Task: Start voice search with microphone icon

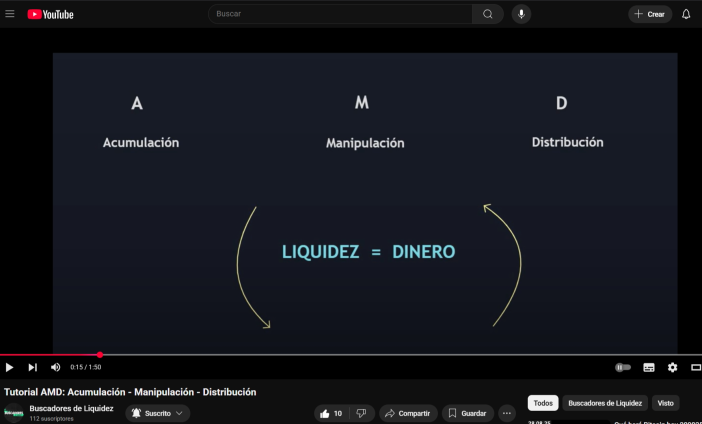Action: click(x=521, y=14)
